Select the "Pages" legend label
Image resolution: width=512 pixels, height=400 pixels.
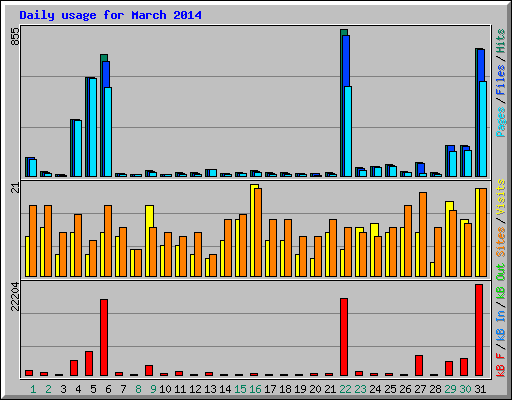coord(500,122)
